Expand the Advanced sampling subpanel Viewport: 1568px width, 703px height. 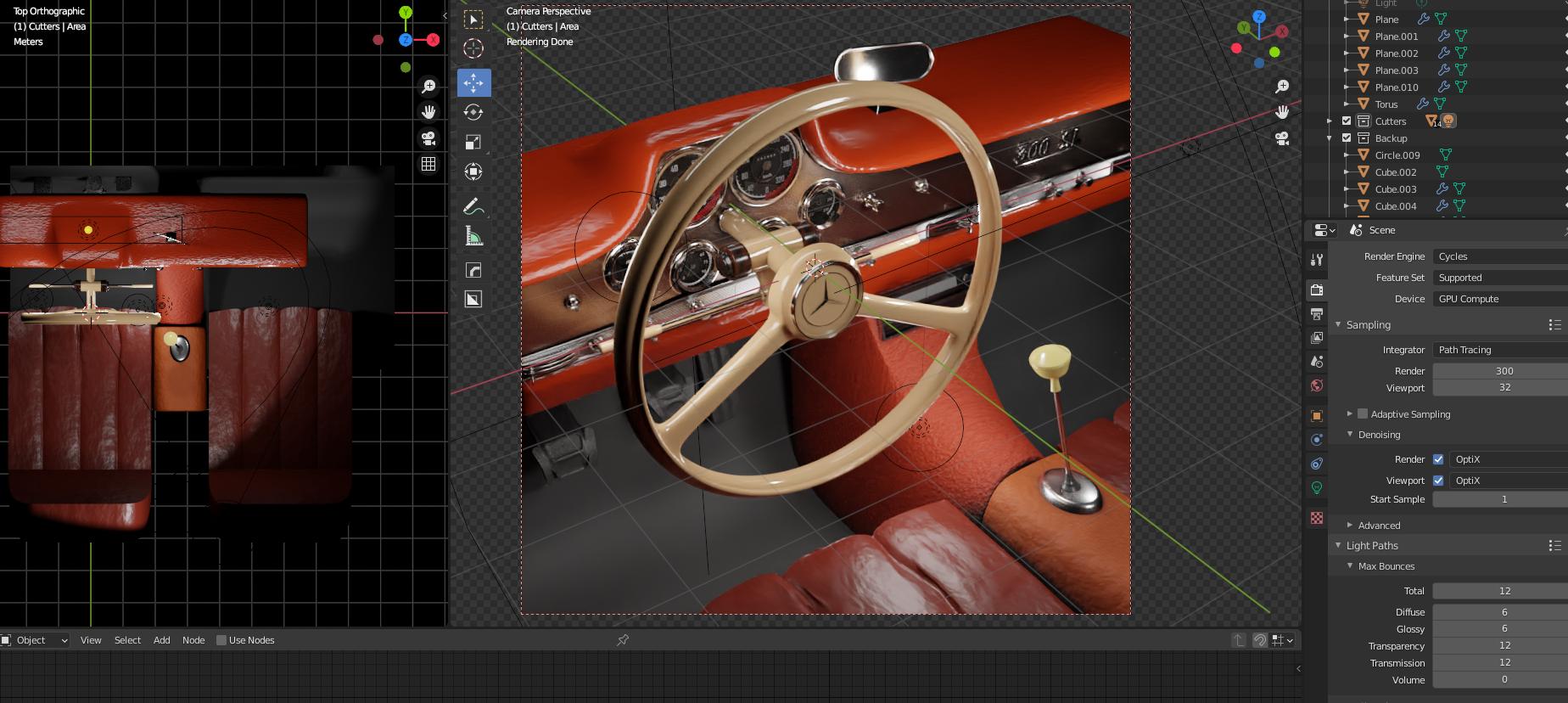(1378, 525)
